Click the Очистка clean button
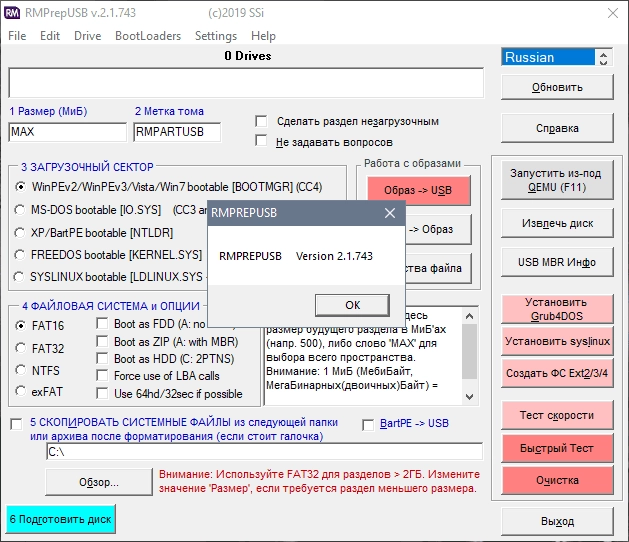629x542 pixels. [x=557, y=480]
